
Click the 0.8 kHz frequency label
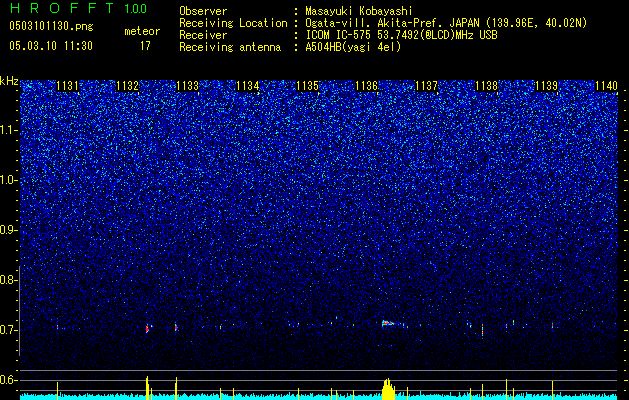pyautogui.click(x=9, y=280)
